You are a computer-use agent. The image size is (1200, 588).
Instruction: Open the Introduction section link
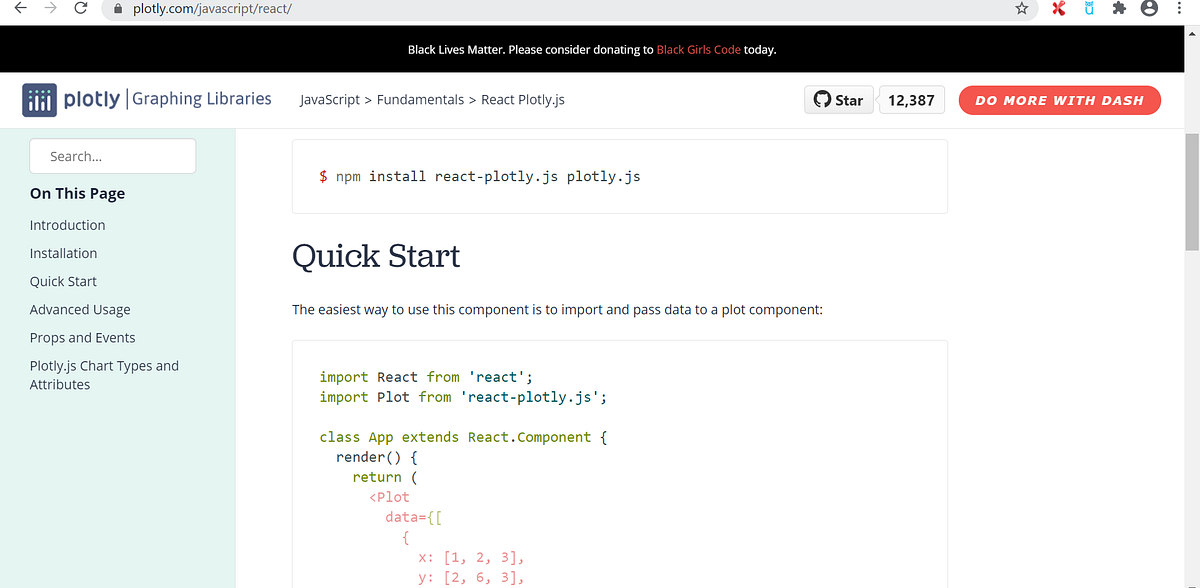[x=67, y=225]
